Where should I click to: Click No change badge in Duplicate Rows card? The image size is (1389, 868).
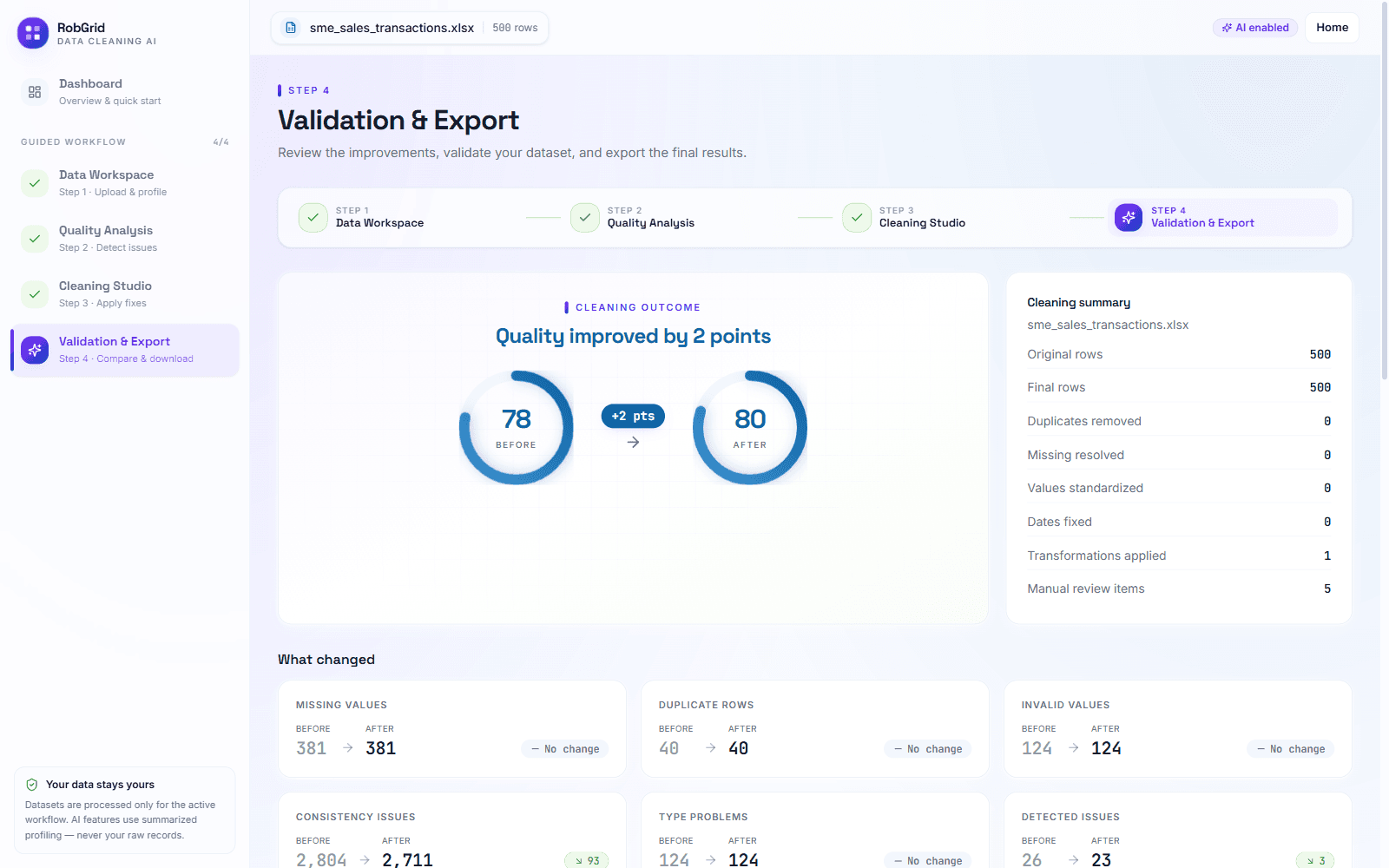(x=928, y=749)
